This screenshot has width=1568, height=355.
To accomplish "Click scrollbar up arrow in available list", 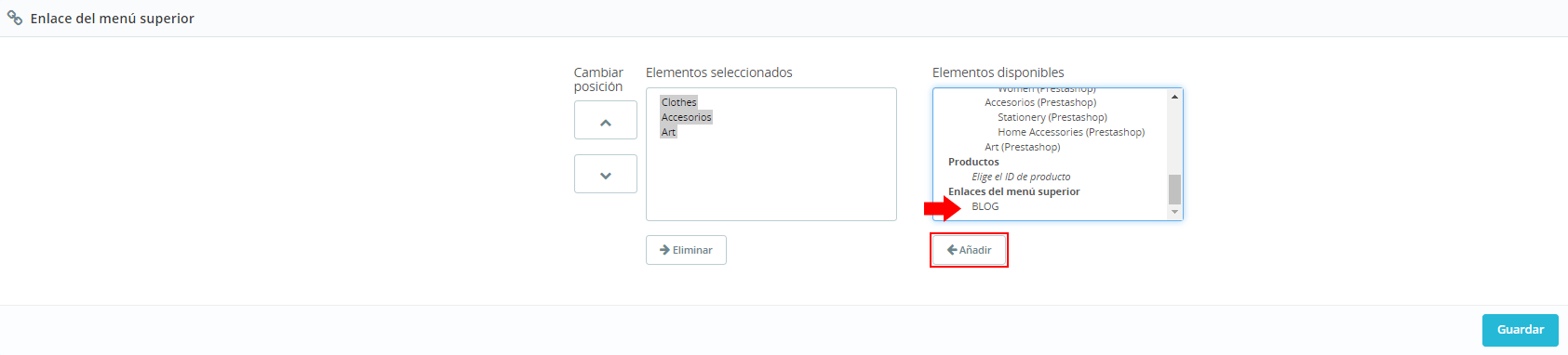I will 1174,97.
